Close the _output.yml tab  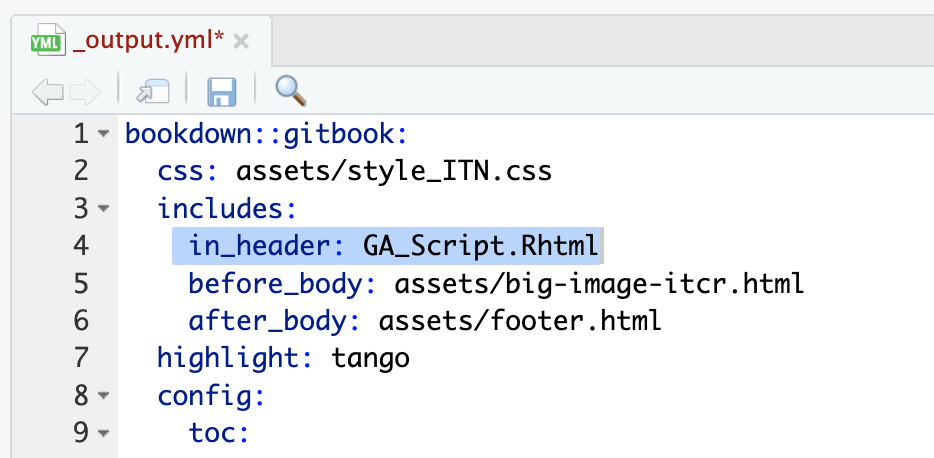tap(241, 42)
